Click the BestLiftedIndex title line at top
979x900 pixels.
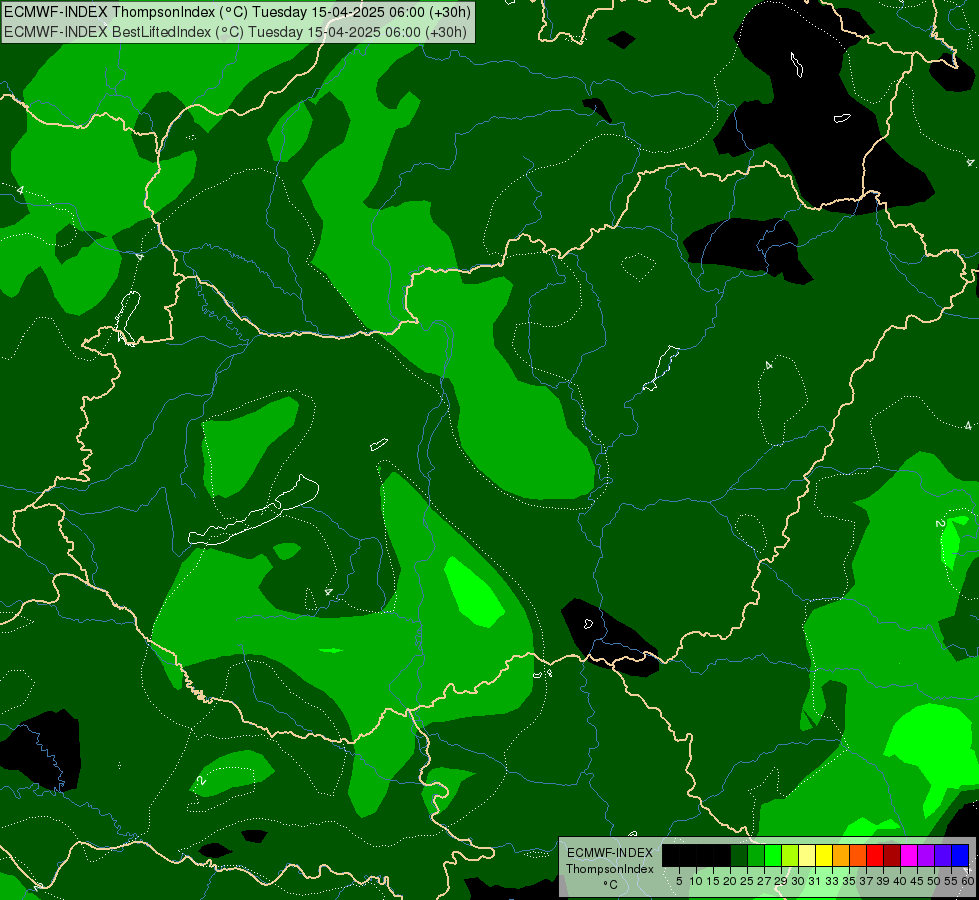(x=235, y=32)
